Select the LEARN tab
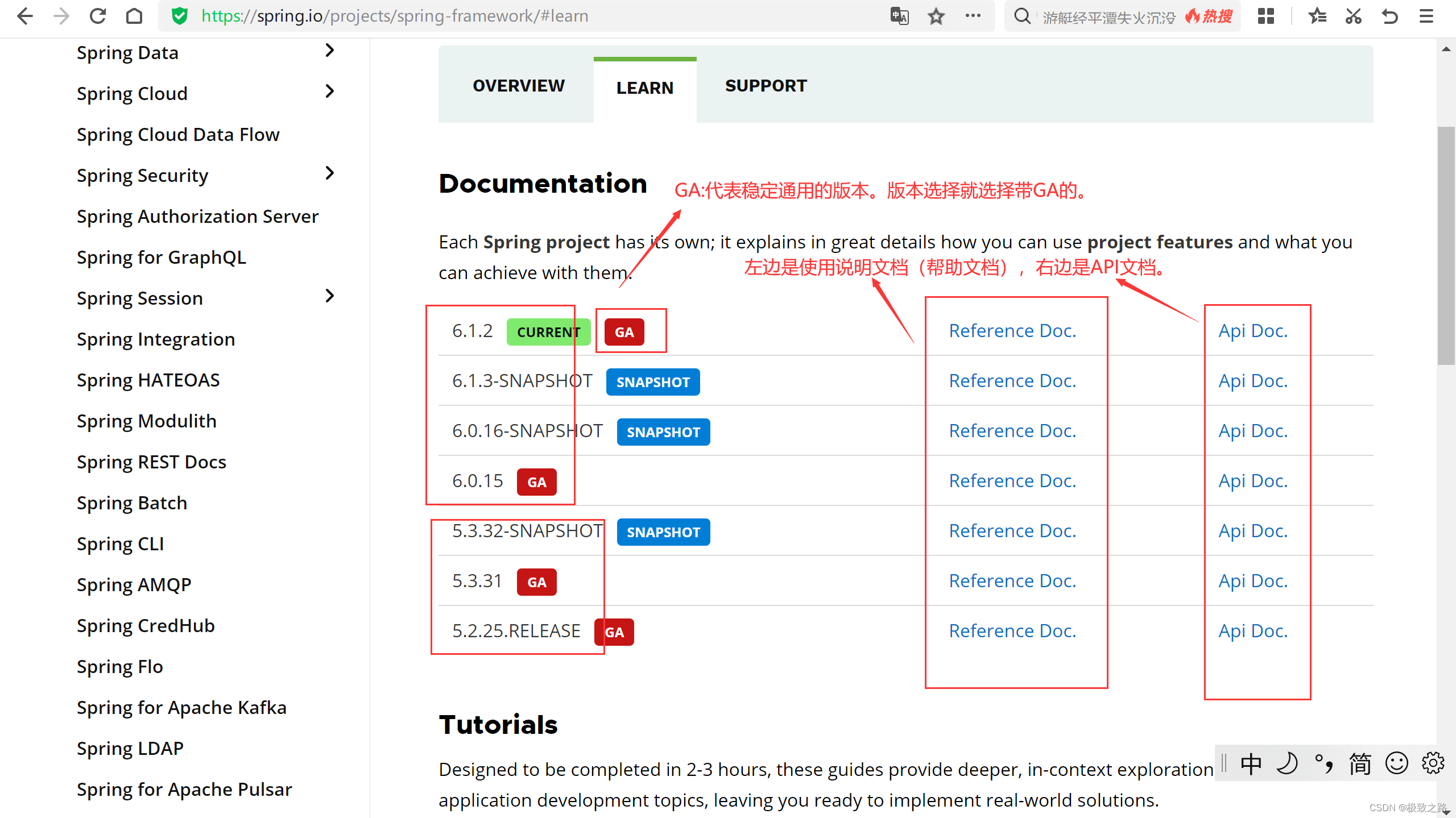Screen dimensions: 1456x818 point(645,88)
